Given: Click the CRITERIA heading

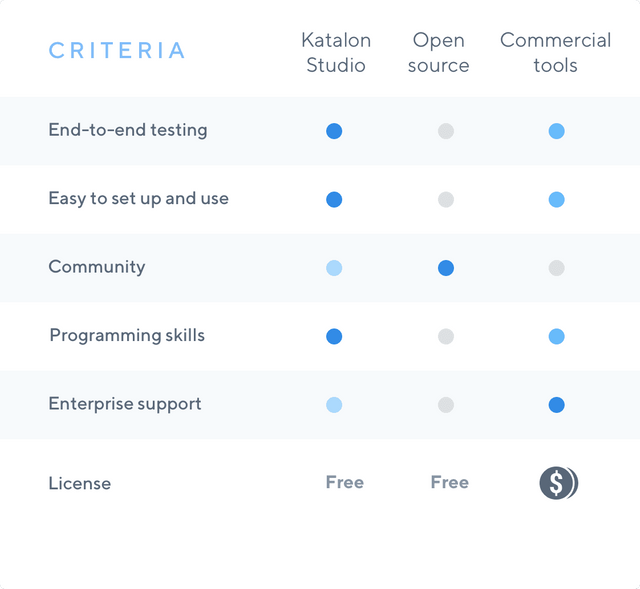Looking at the screenshot, I should [117, 51].
